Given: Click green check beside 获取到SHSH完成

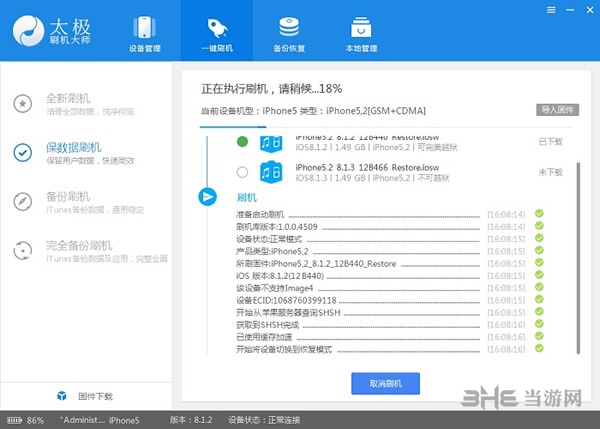Looking at the screenshot, I should click(539, 324).
